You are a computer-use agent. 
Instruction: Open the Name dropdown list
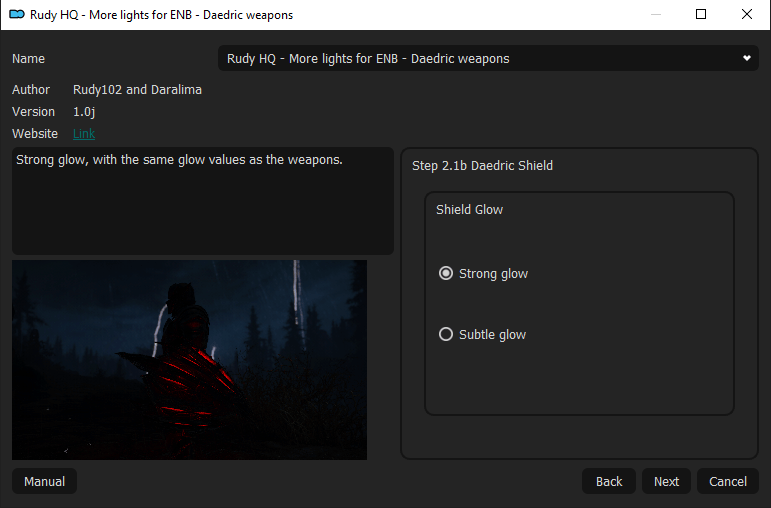pos(488,59)
